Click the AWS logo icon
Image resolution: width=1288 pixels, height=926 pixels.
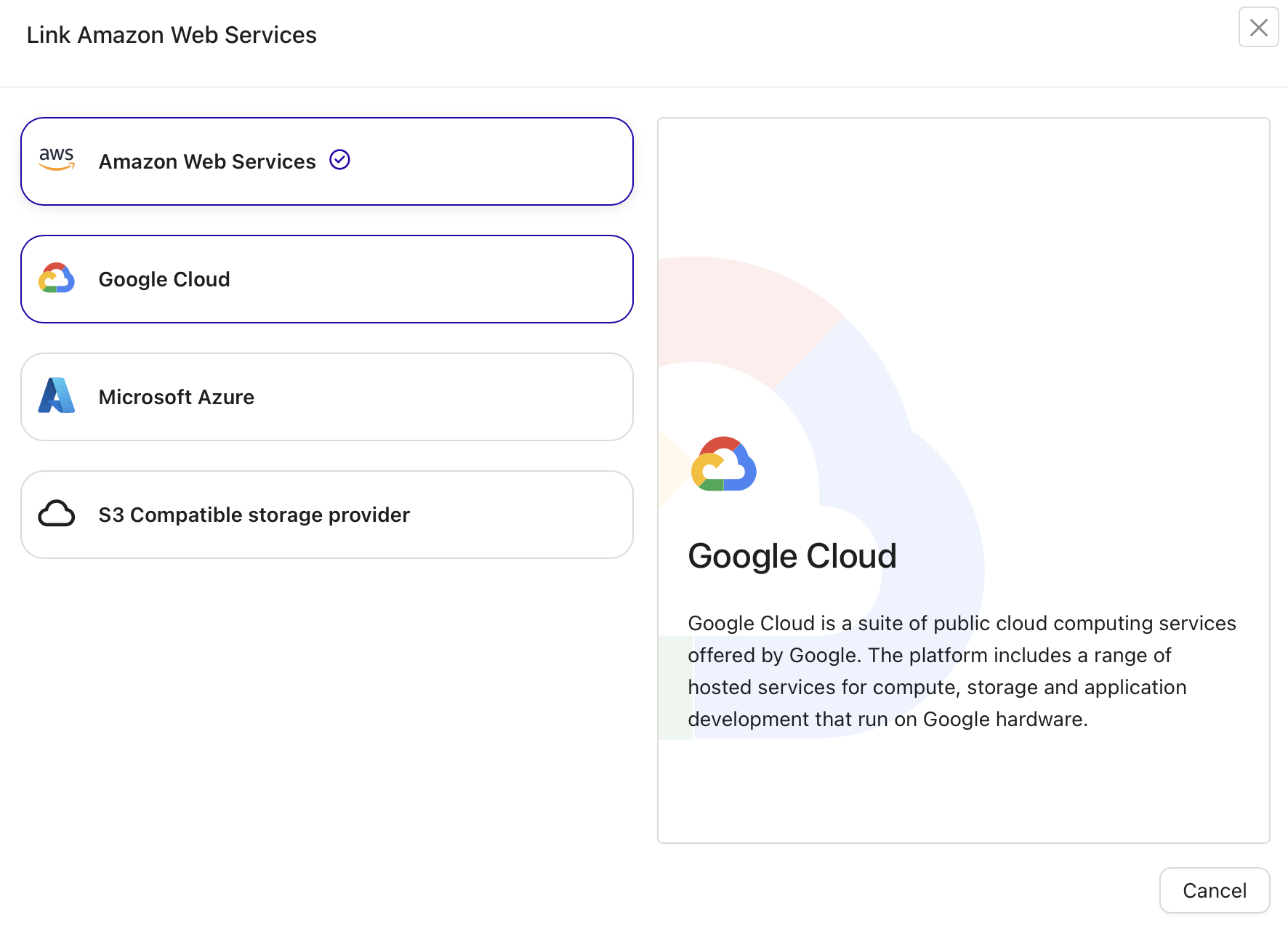(x=56, y=160)
